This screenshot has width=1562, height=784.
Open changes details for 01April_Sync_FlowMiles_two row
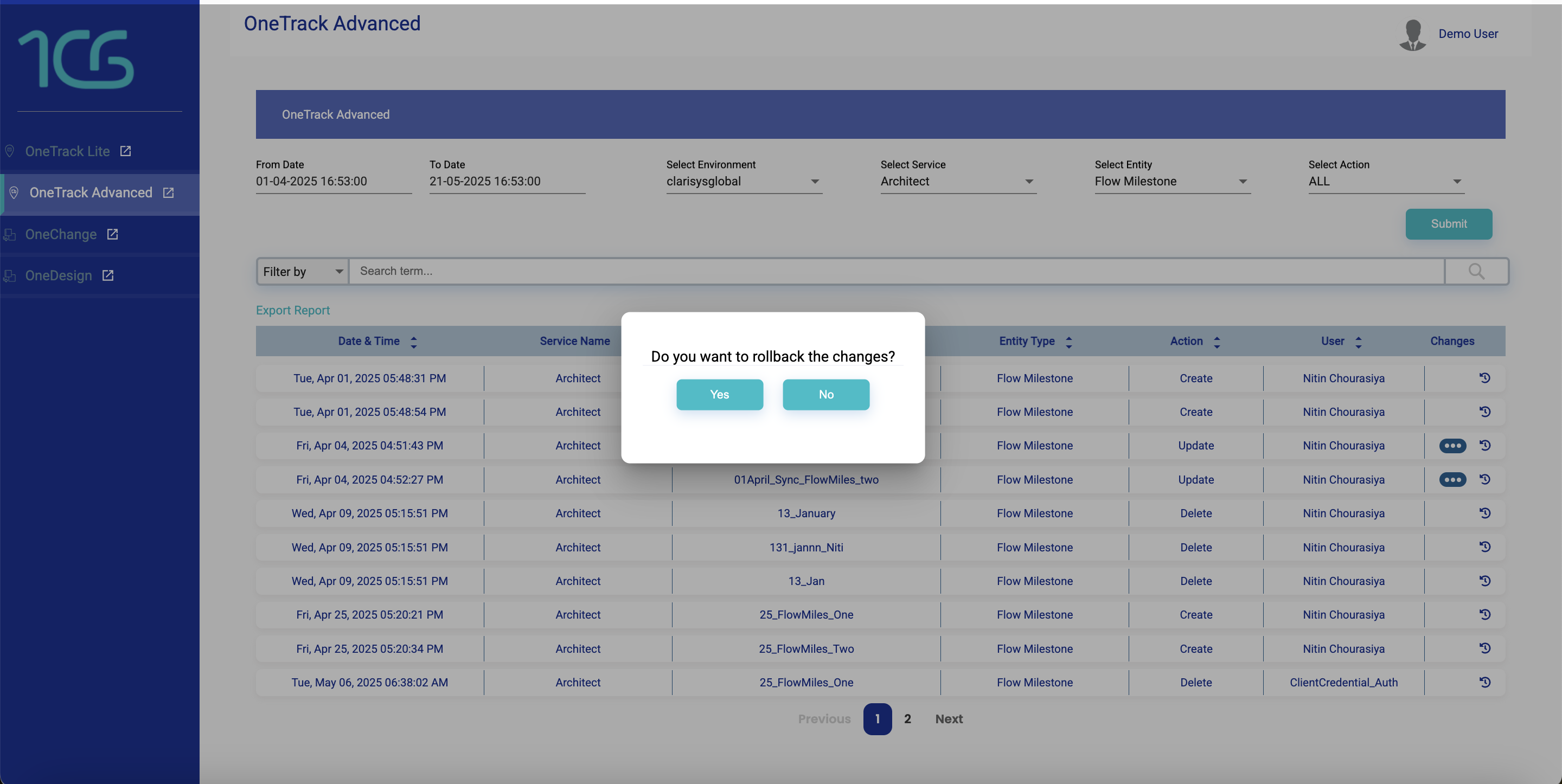tap(1452, 479)
